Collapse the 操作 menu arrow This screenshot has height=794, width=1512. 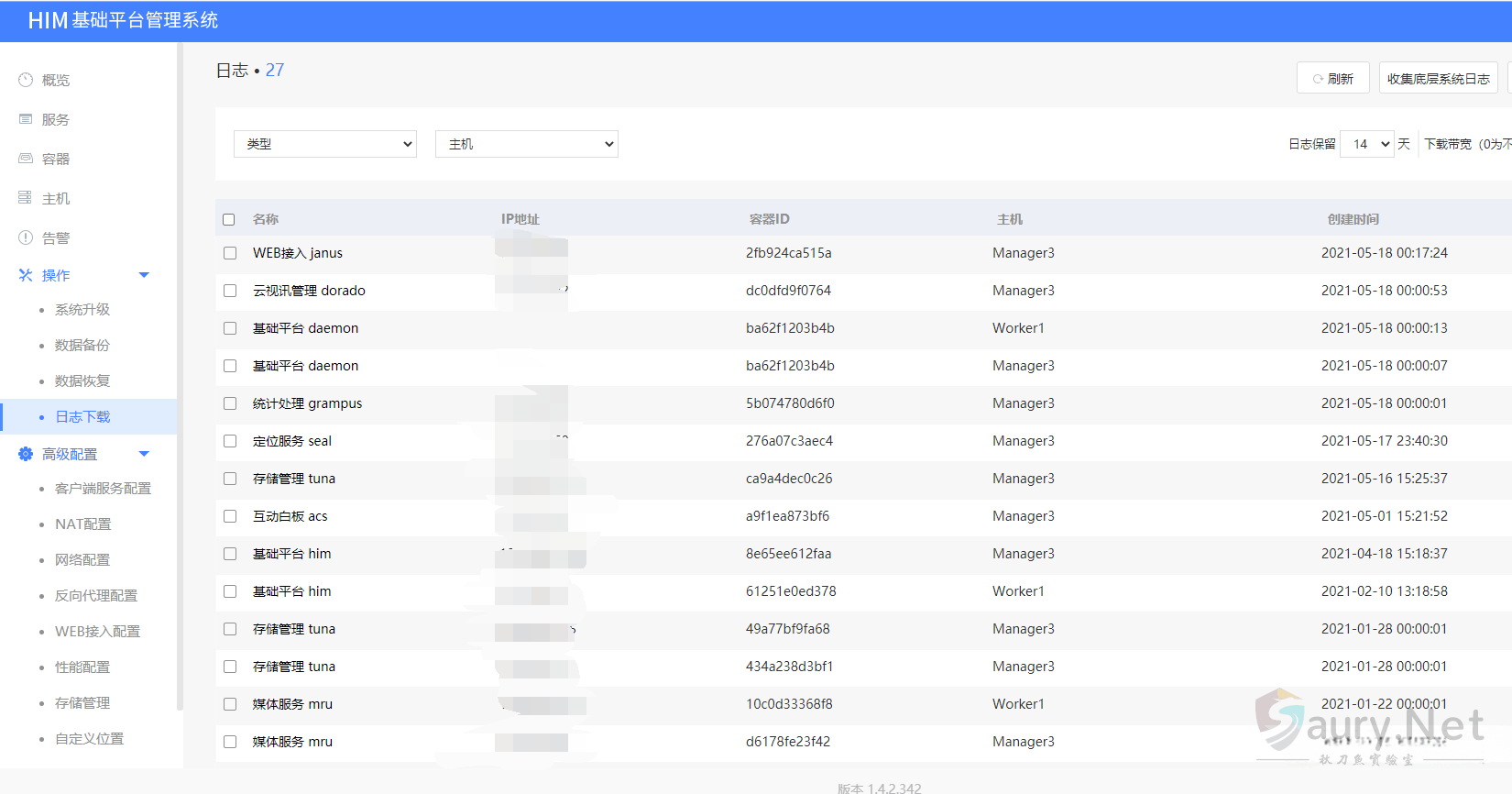(144, 275)
